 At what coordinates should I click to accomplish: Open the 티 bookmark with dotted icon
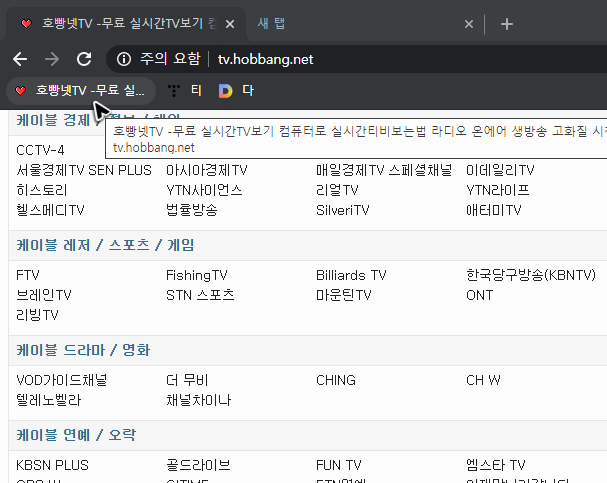tap(185, 91)
